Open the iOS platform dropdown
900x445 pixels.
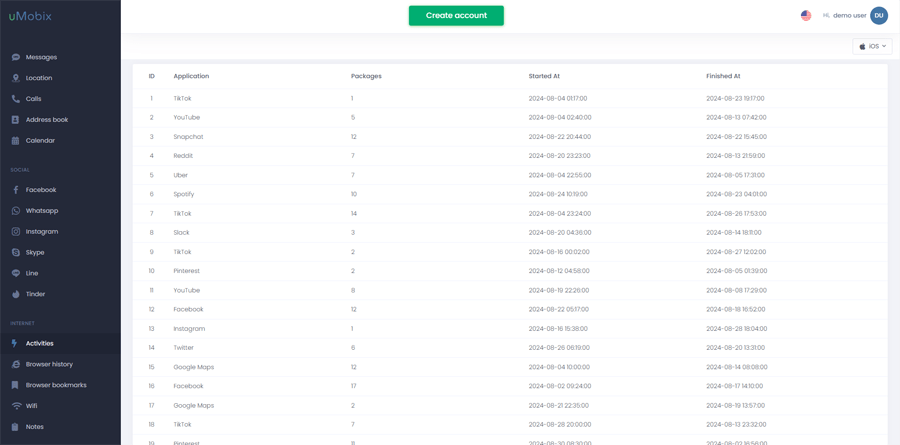tap(872, 47)
